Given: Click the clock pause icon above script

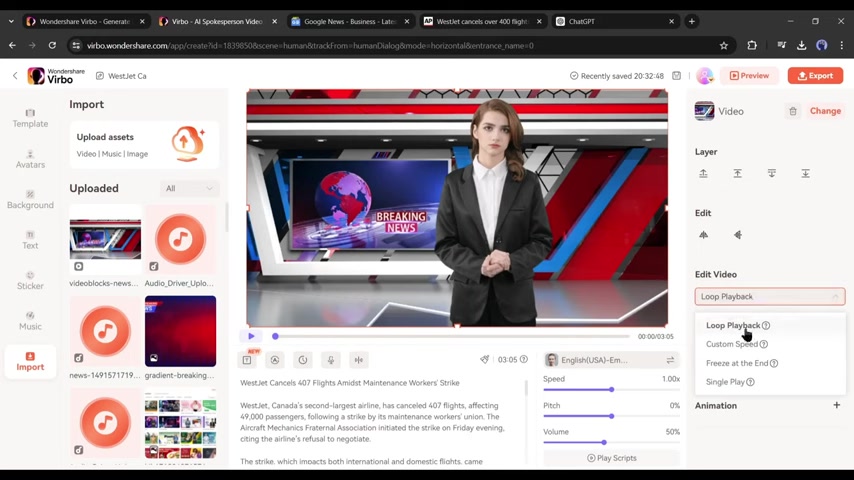Looking at the screenshot, I should 302,360.
